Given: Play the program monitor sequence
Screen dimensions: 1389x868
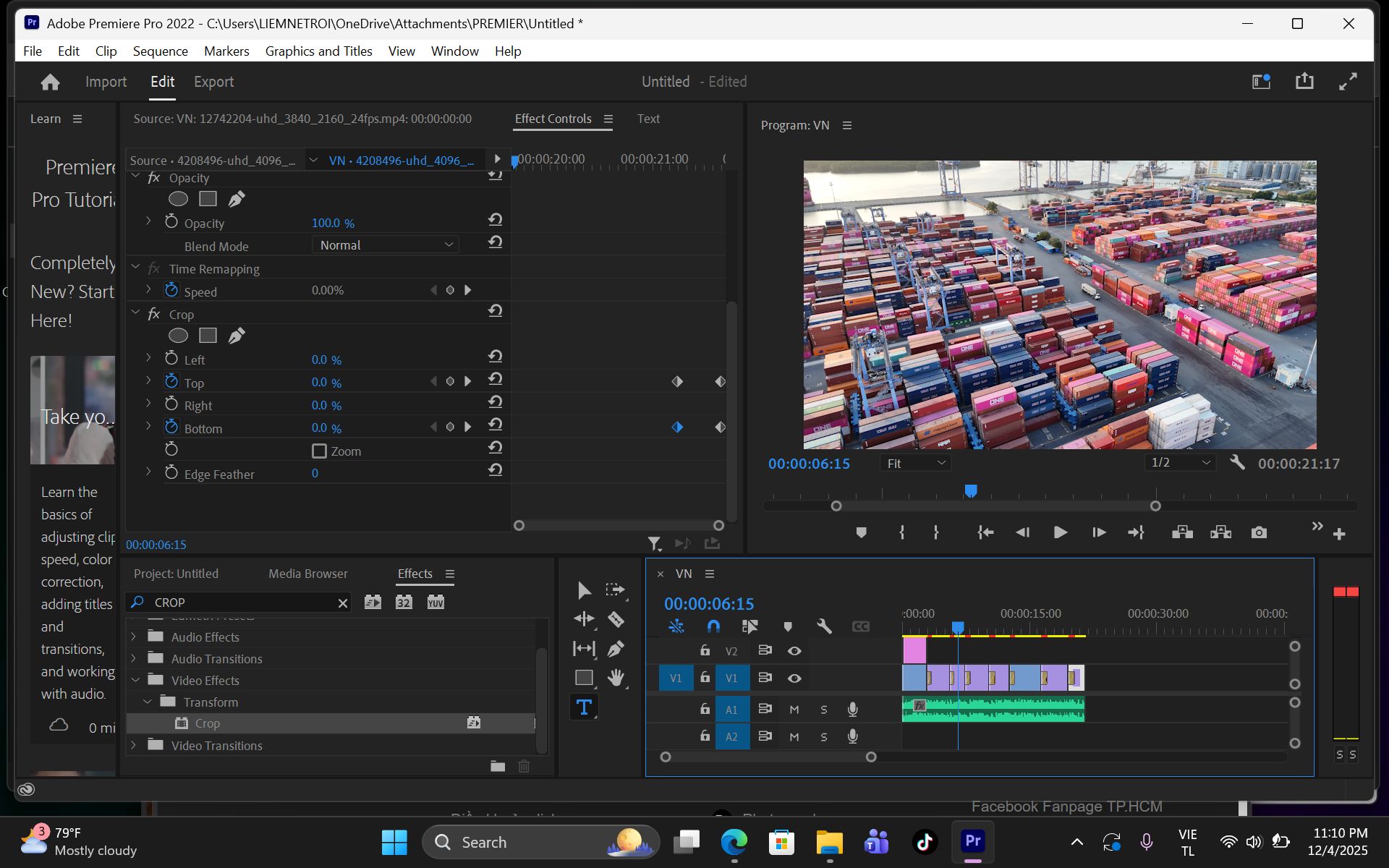Looking at the screenshot, I should click(1061, 532).
